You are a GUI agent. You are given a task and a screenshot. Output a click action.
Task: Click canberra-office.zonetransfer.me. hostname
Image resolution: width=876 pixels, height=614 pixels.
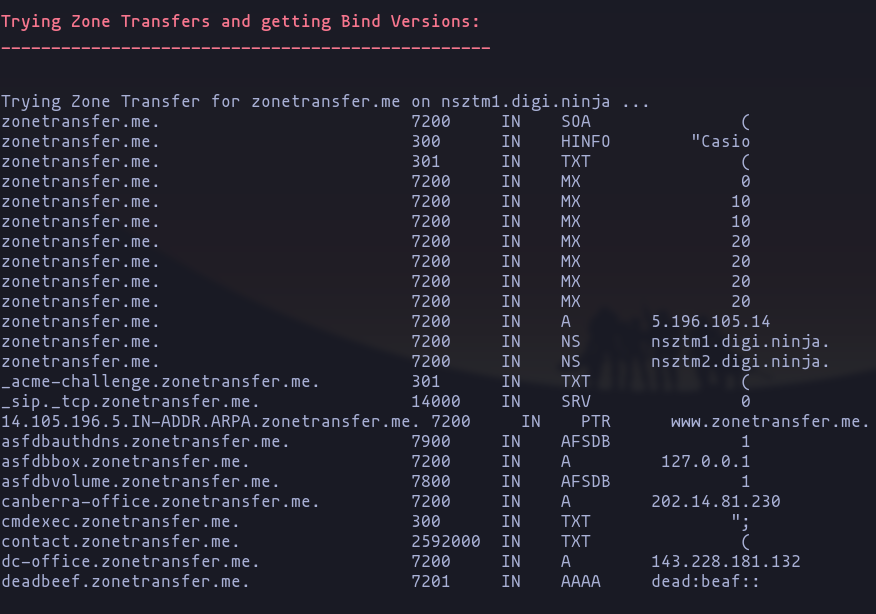160,501
